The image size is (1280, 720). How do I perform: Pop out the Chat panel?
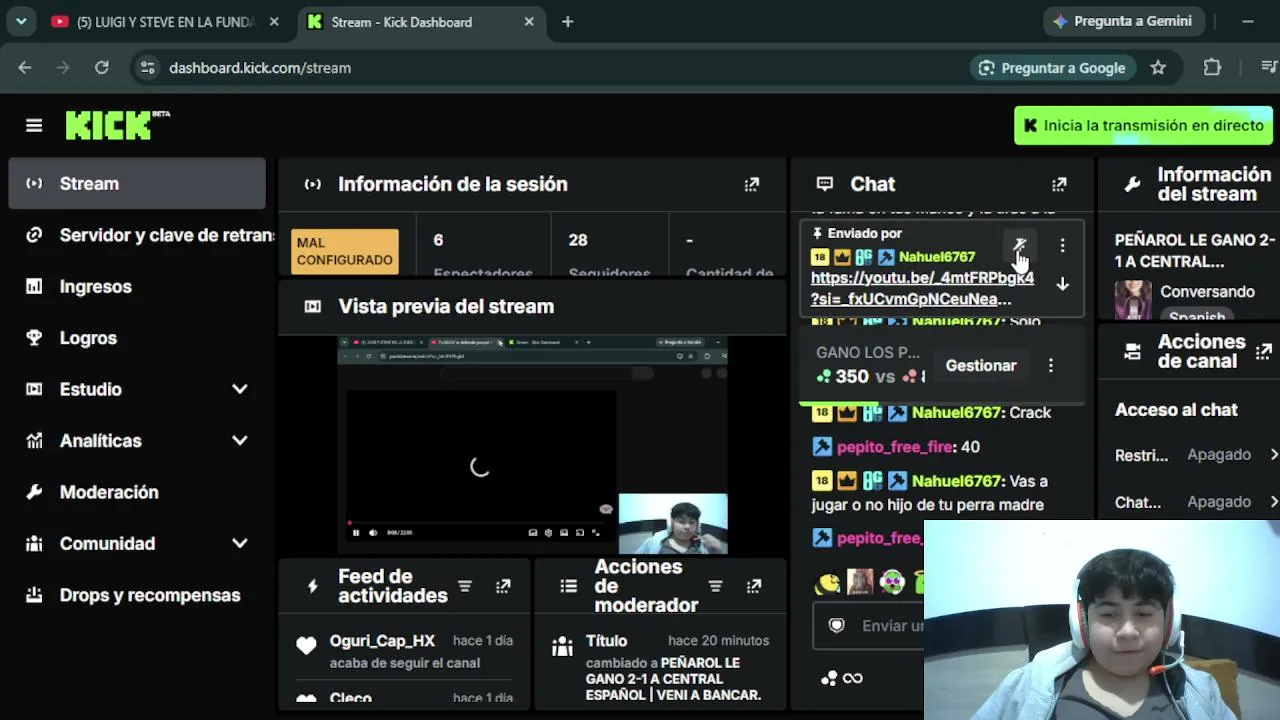tap(1059, 184)
